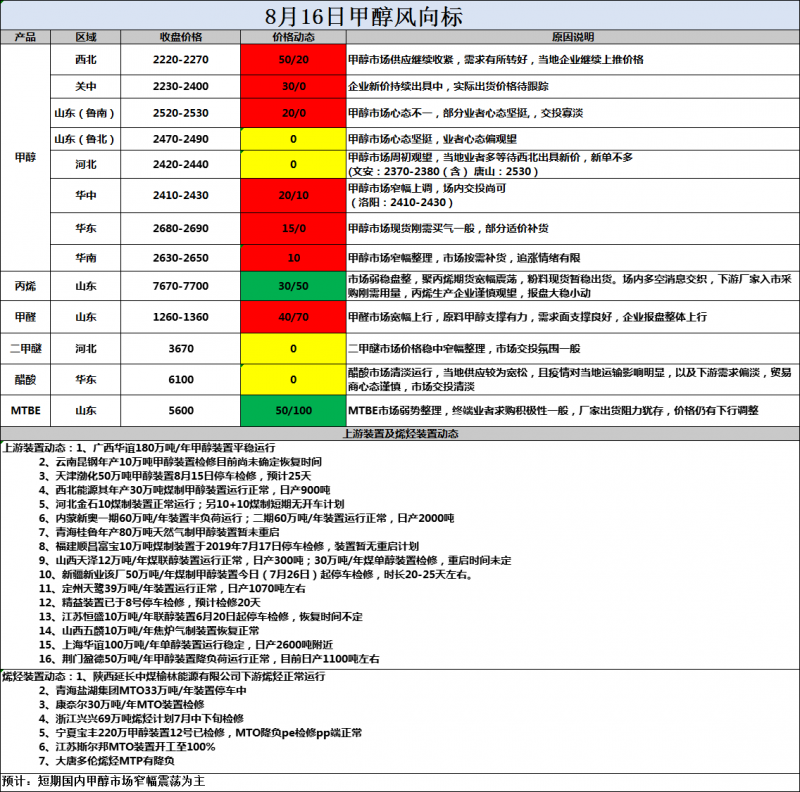Image resolution: width=800 pixels, height=792 pixels.
Task: Click the red '20/10' cell
Action: pos(293,195)
